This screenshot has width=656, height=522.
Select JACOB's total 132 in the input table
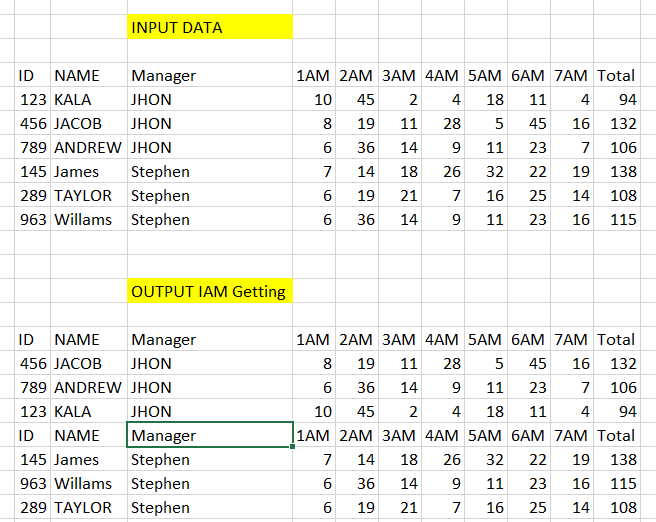(617, 123)
